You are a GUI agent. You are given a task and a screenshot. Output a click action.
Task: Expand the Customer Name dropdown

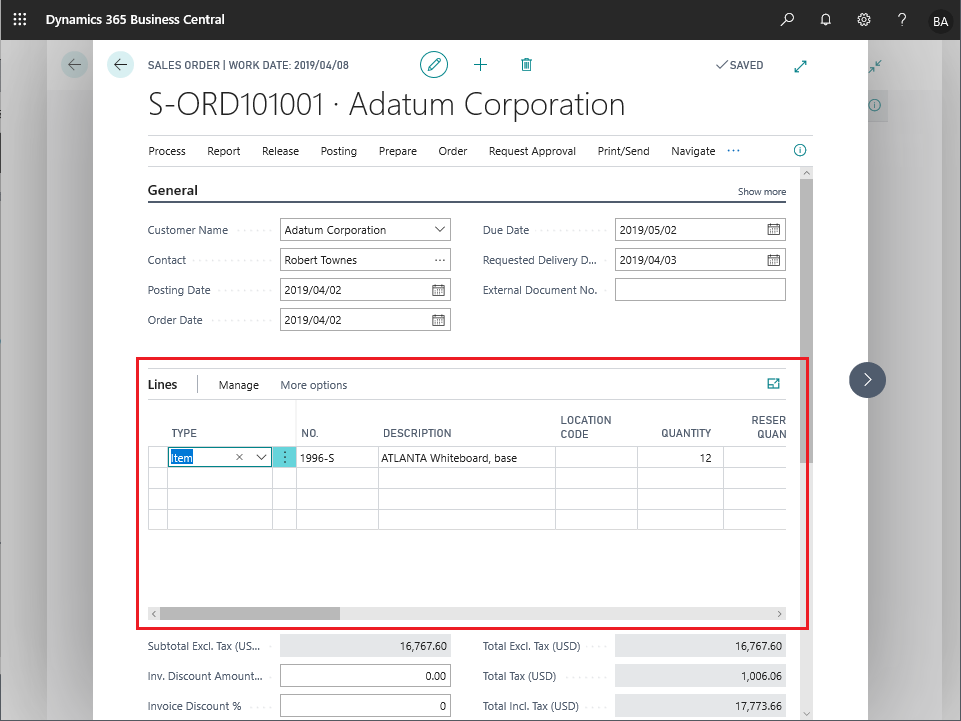click(439, 230)
